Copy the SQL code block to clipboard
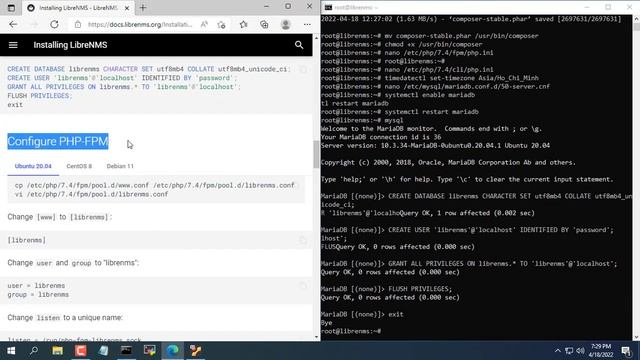This screenshot has height=360, width=640. (x=302, y=70)
